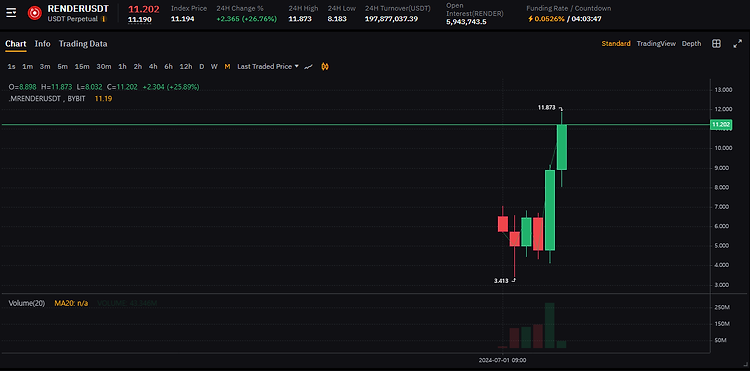Click the 24H Turnover value 197,877,037.39
750x371 pixels.
(x=391, y=19)
